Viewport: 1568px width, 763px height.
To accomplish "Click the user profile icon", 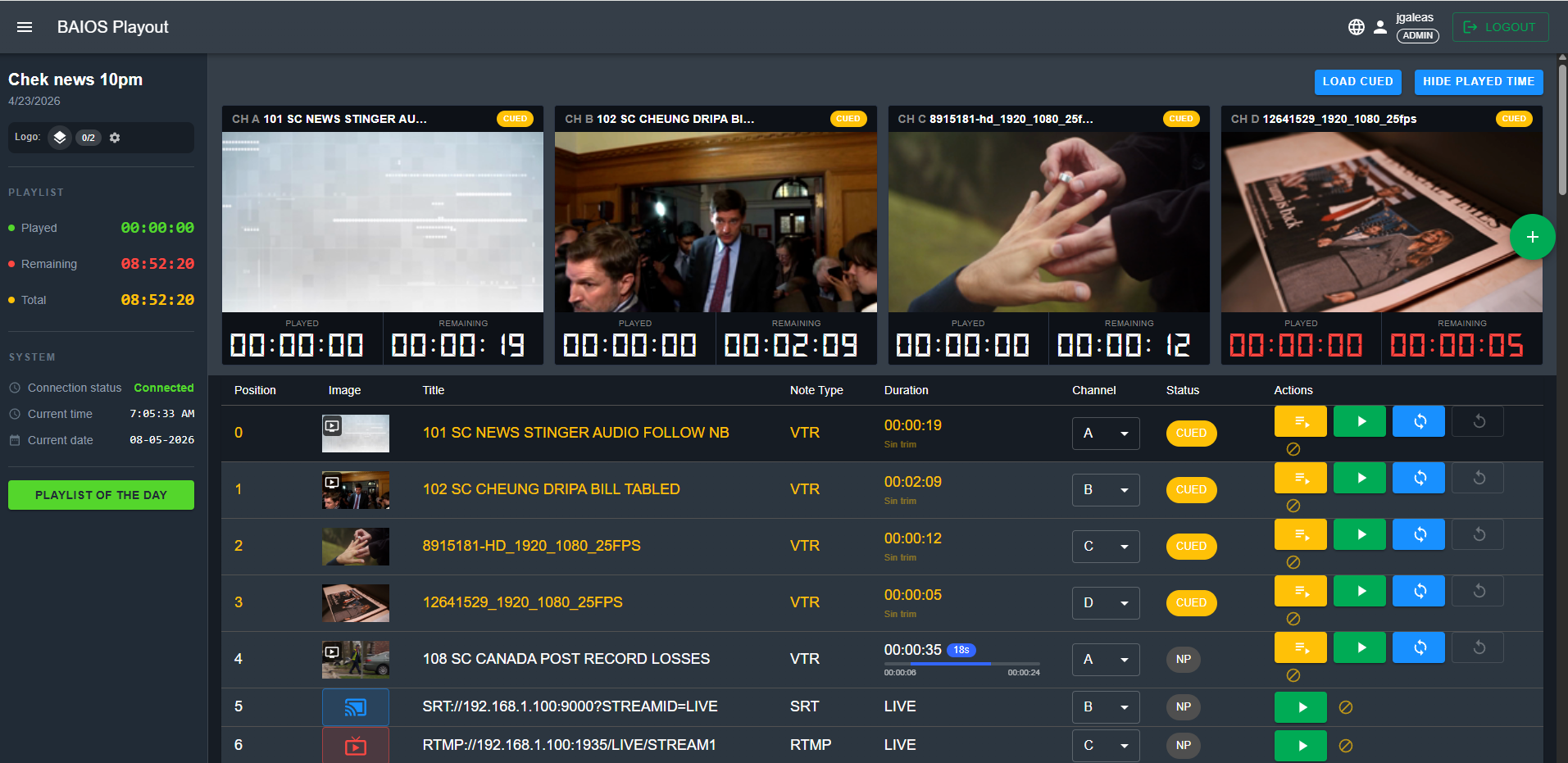I will coord(1380,27).
